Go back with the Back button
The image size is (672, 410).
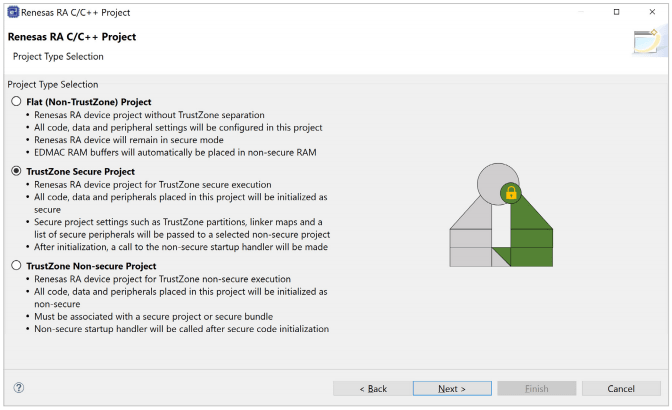pyautogui.click(x=373, y=389)
